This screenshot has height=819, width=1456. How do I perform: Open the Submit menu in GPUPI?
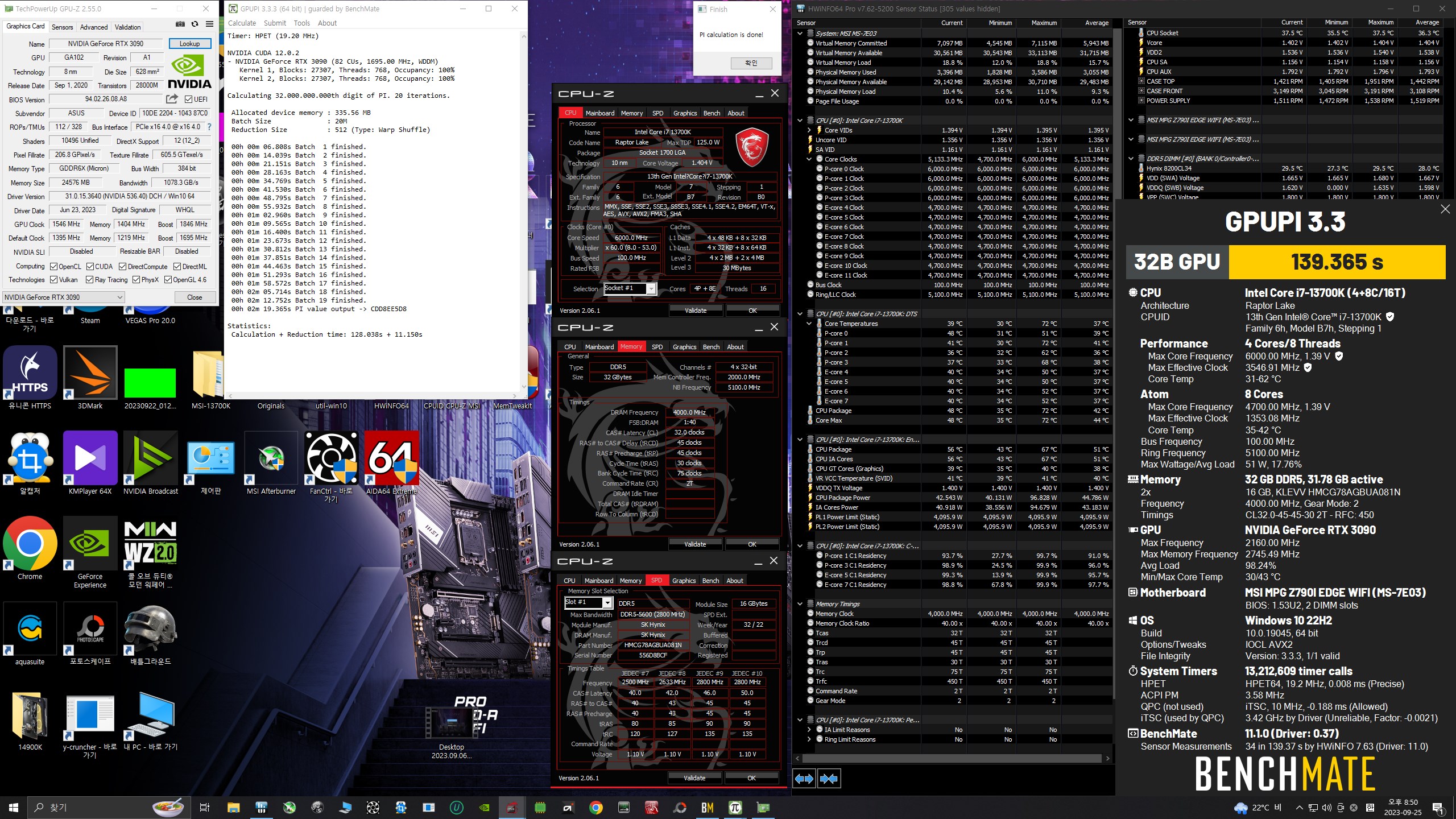pos(275,23)
